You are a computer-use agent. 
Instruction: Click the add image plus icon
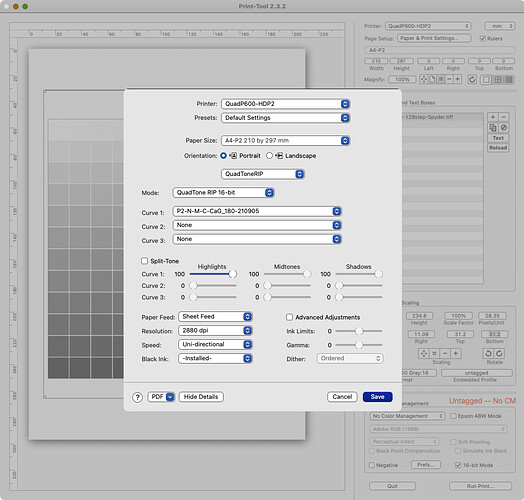493,117
